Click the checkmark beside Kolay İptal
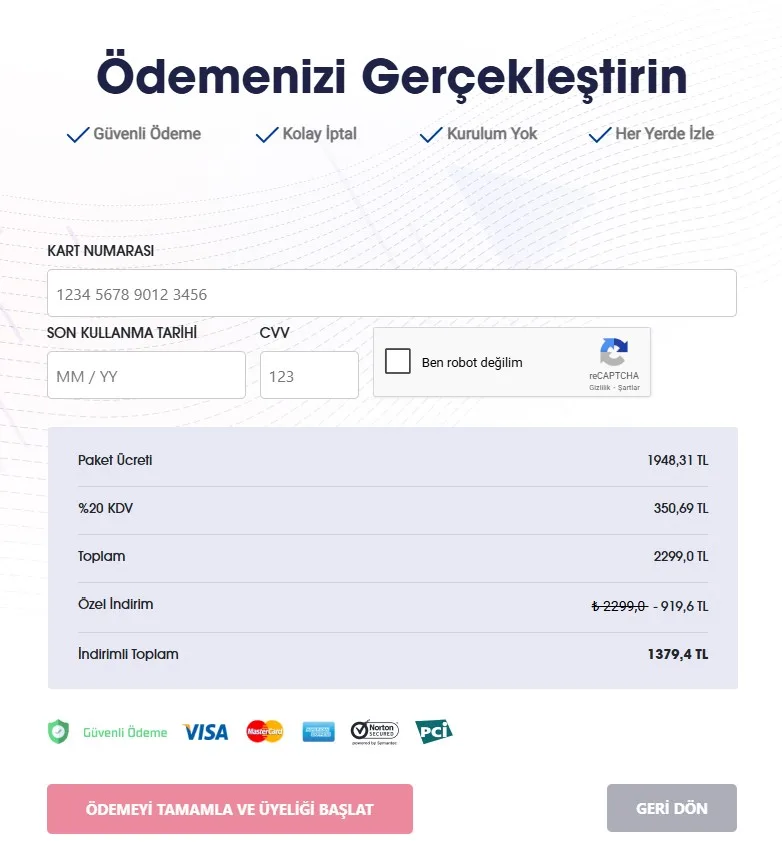This screenshot has height=842, width=782. 267,135
